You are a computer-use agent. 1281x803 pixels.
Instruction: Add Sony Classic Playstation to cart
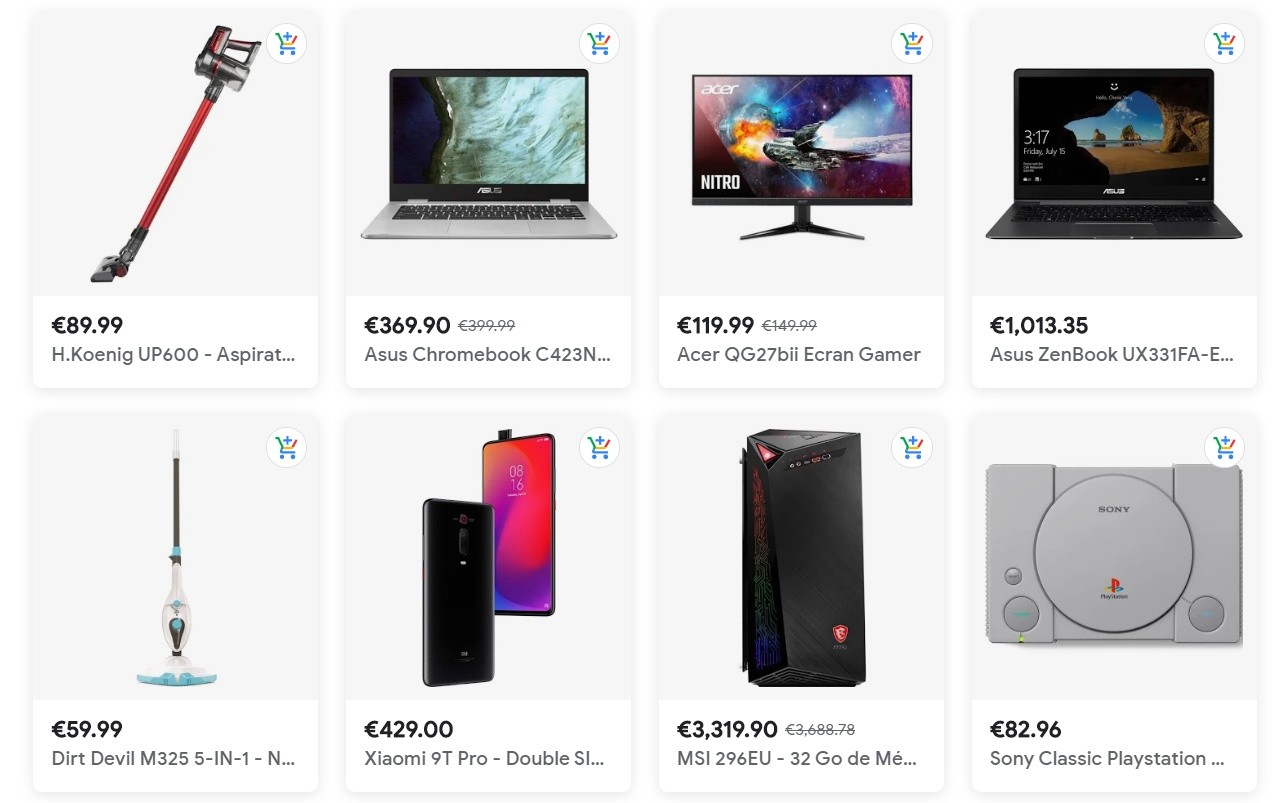(1225, 448)
